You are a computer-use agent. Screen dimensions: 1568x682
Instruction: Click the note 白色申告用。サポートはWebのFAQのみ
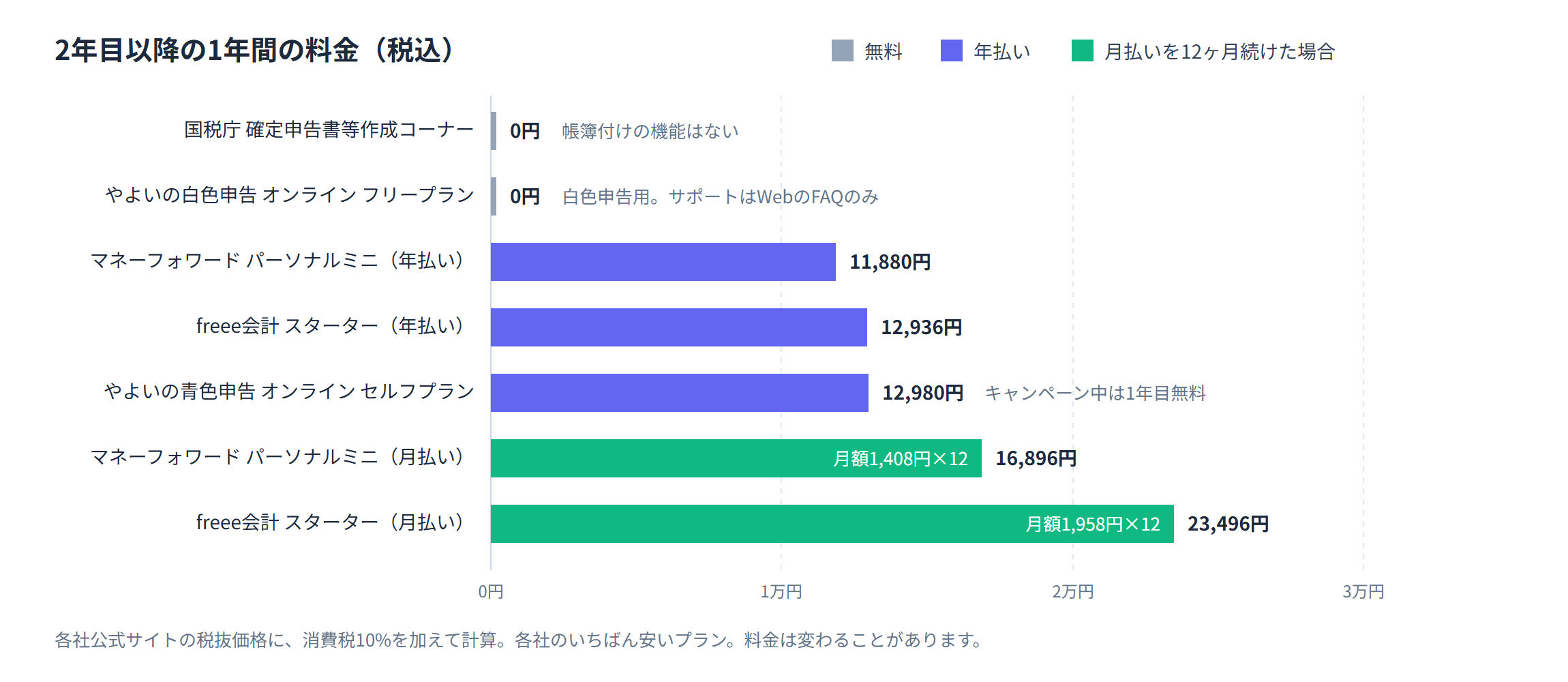(x=721, y=196)
